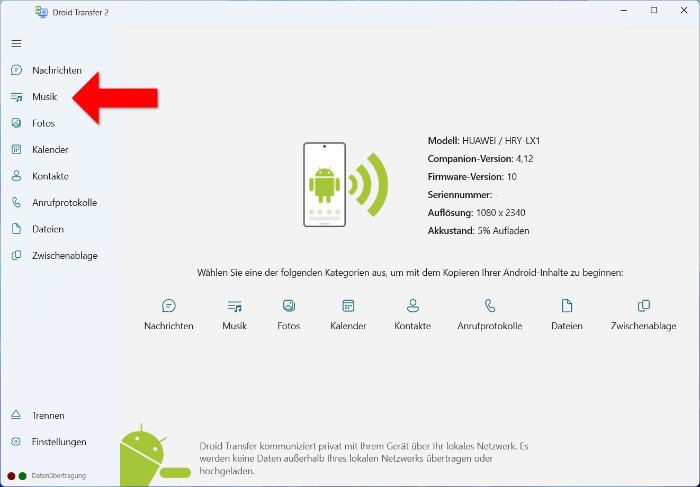Click the Dateien category icon in main panel
700x487 pixels.
[x=567, y=306]
